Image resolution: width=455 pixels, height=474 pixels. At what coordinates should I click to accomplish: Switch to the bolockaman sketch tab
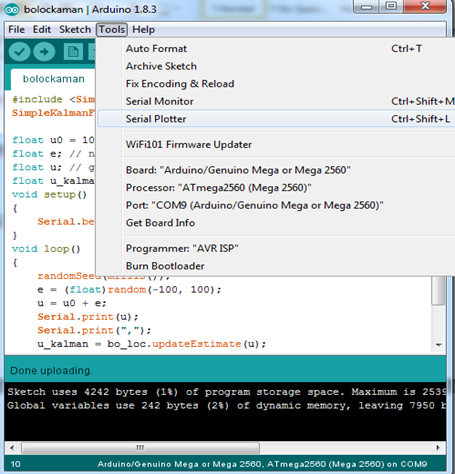pos(53,79)
